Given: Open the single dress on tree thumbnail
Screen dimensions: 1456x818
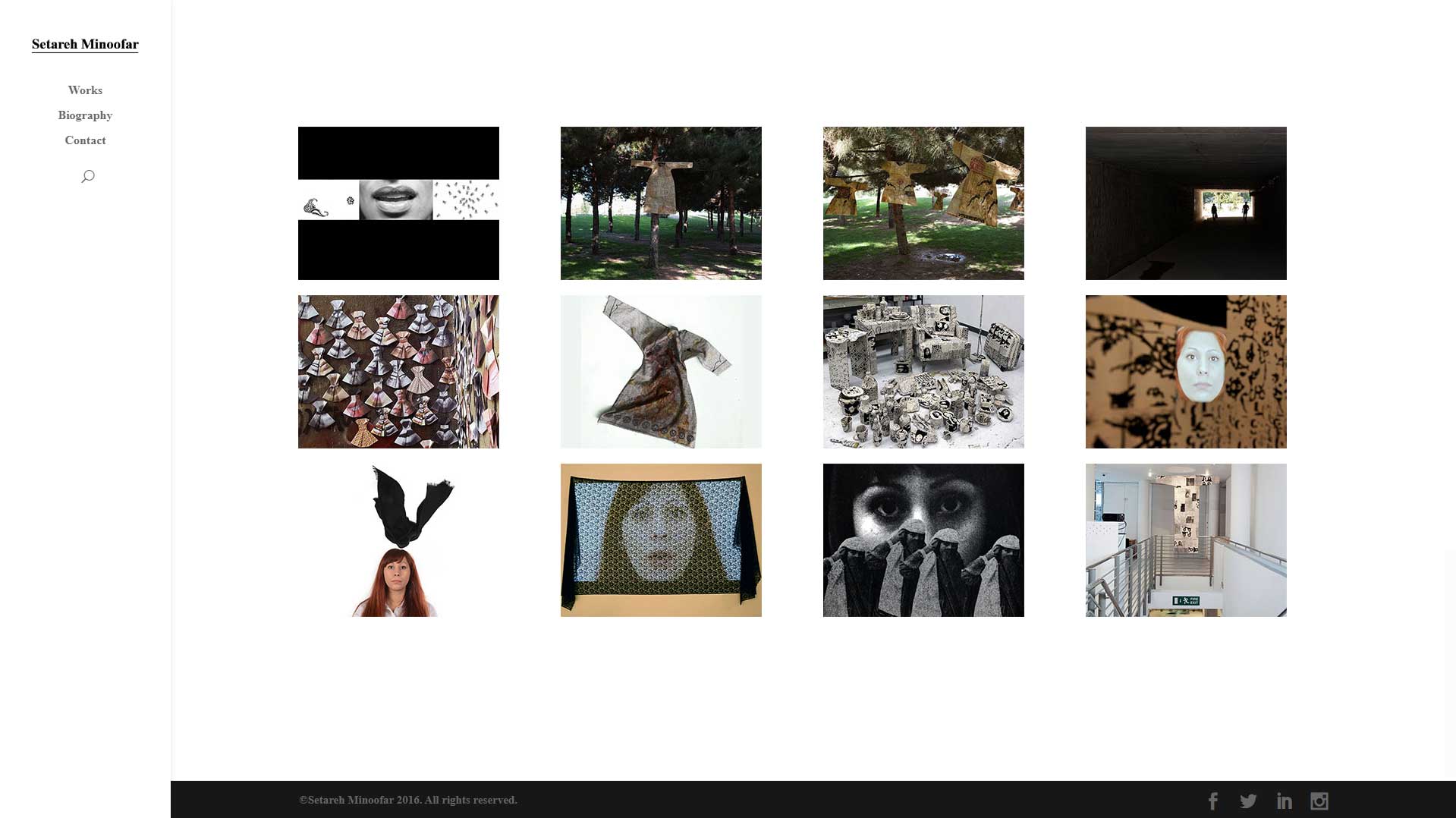Looking at the screenshot, I should point(661,203).
